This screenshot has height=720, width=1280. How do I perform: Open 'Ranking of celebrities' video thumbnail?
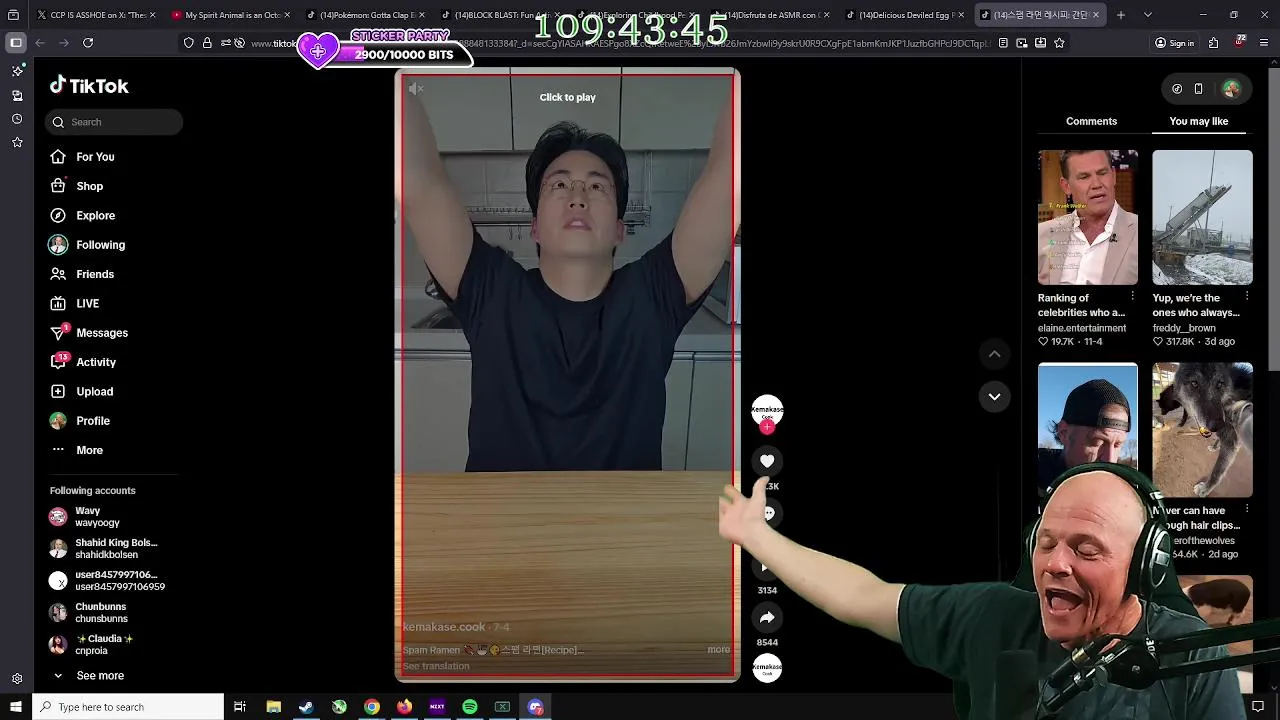(1087, 217)
